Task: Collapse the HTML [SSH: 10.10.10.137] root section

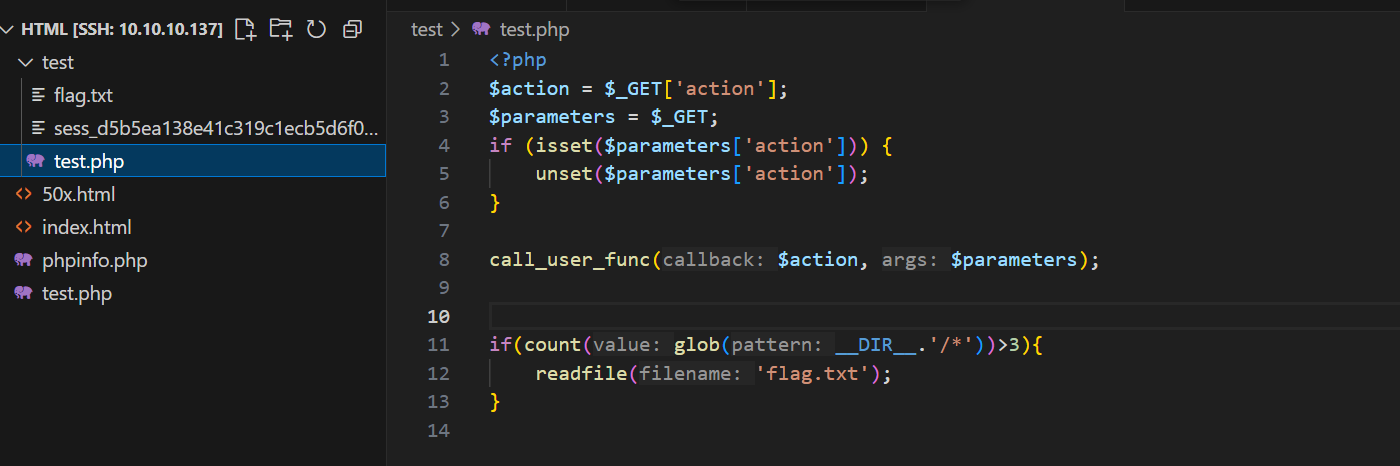Action: [9, 29]
